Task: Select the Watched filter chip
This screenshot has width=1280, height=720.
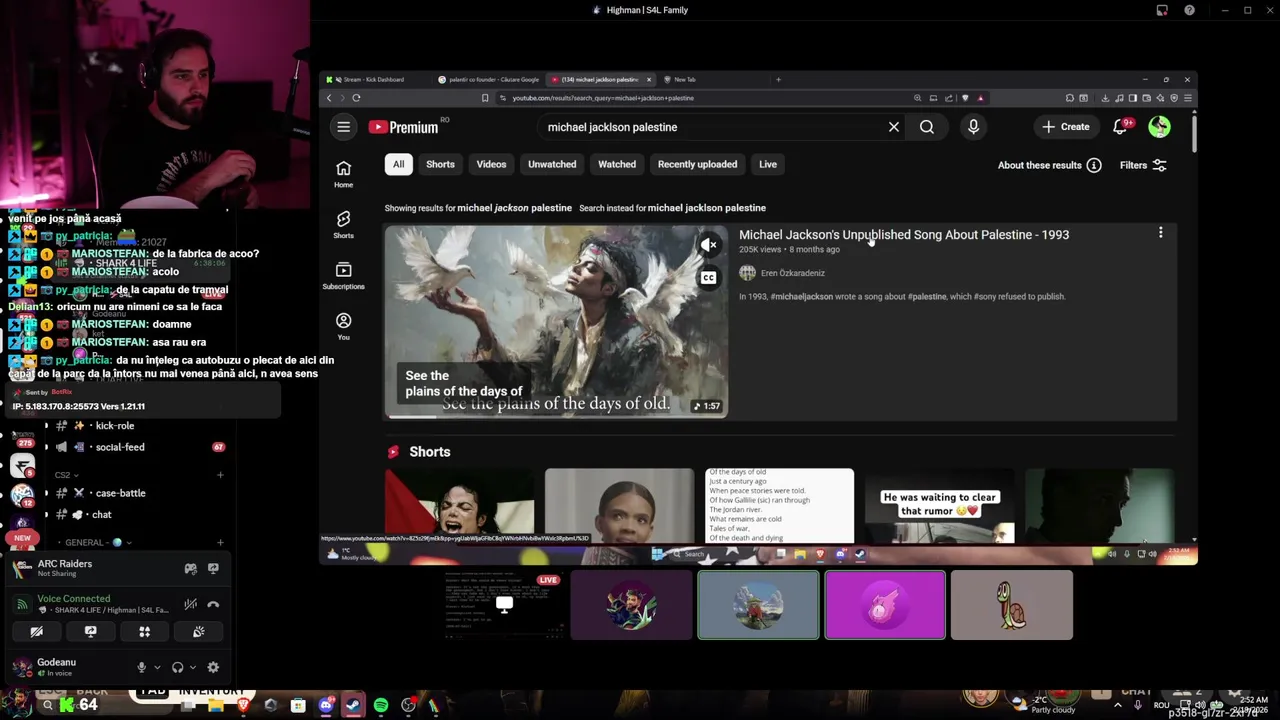Action: click(617, 164)
